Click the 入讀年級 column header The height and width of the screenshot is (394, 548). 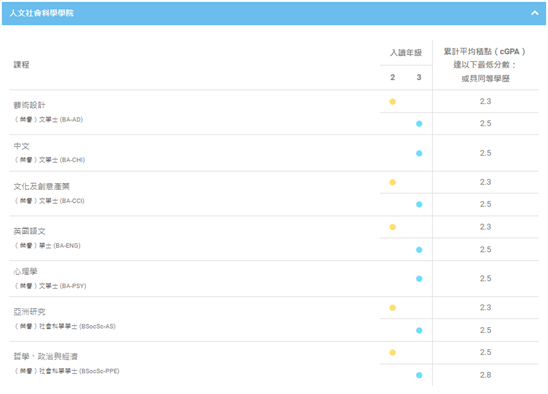406,53
